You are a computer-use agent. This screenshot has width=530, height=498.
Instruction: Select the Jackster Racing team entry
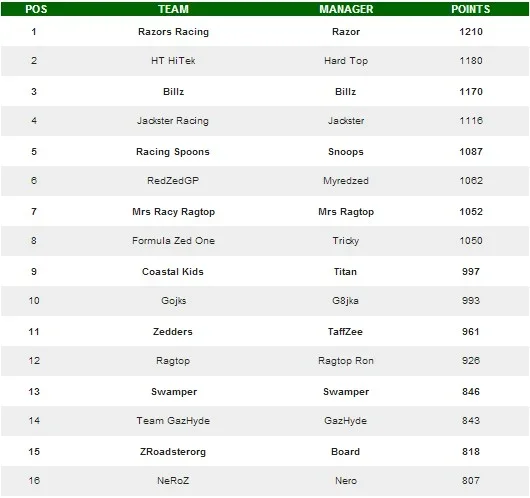173,121
